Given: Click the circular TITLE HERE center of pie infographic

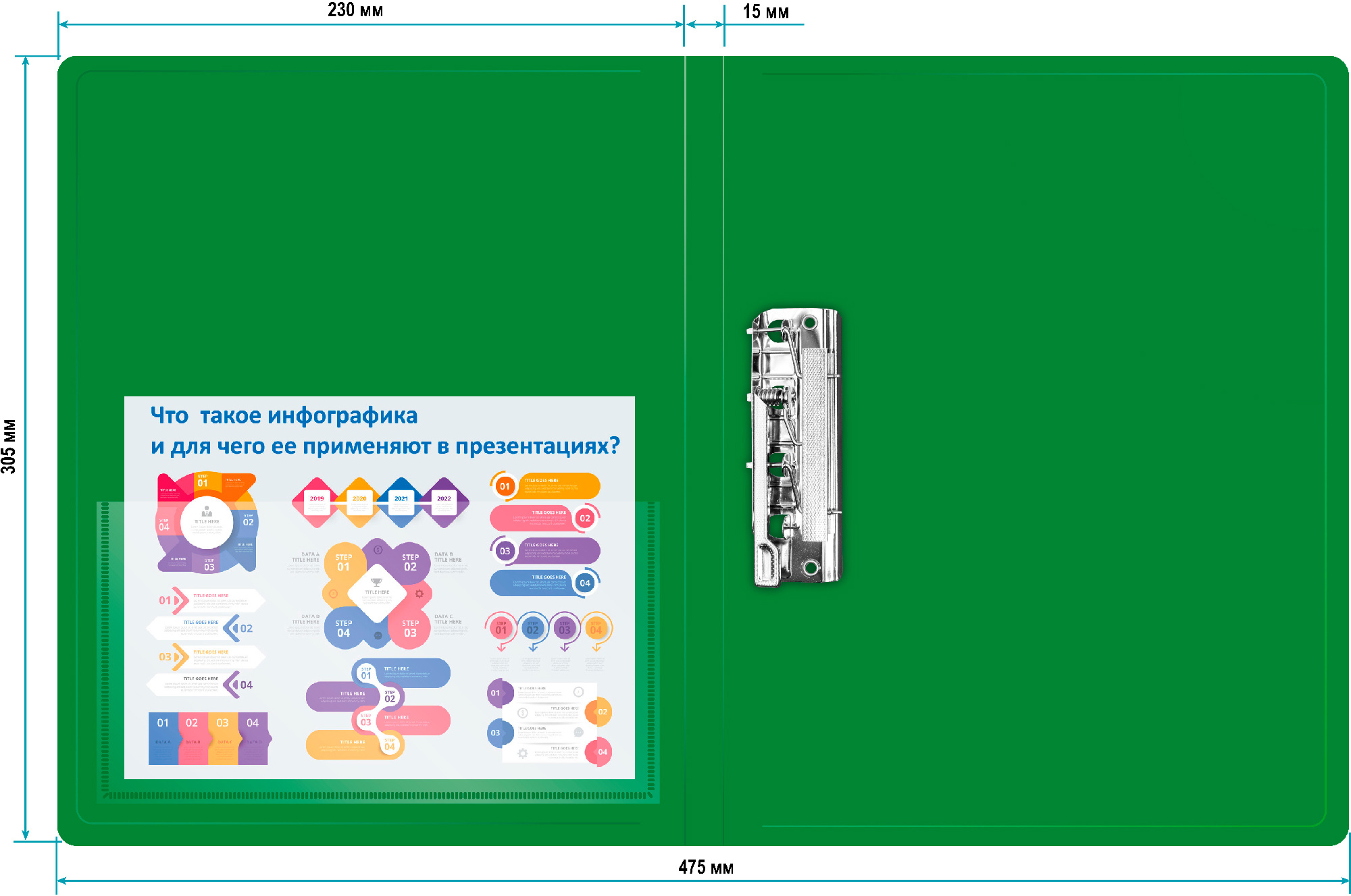Looking at the screenshot, I should (x=207, y=521).
